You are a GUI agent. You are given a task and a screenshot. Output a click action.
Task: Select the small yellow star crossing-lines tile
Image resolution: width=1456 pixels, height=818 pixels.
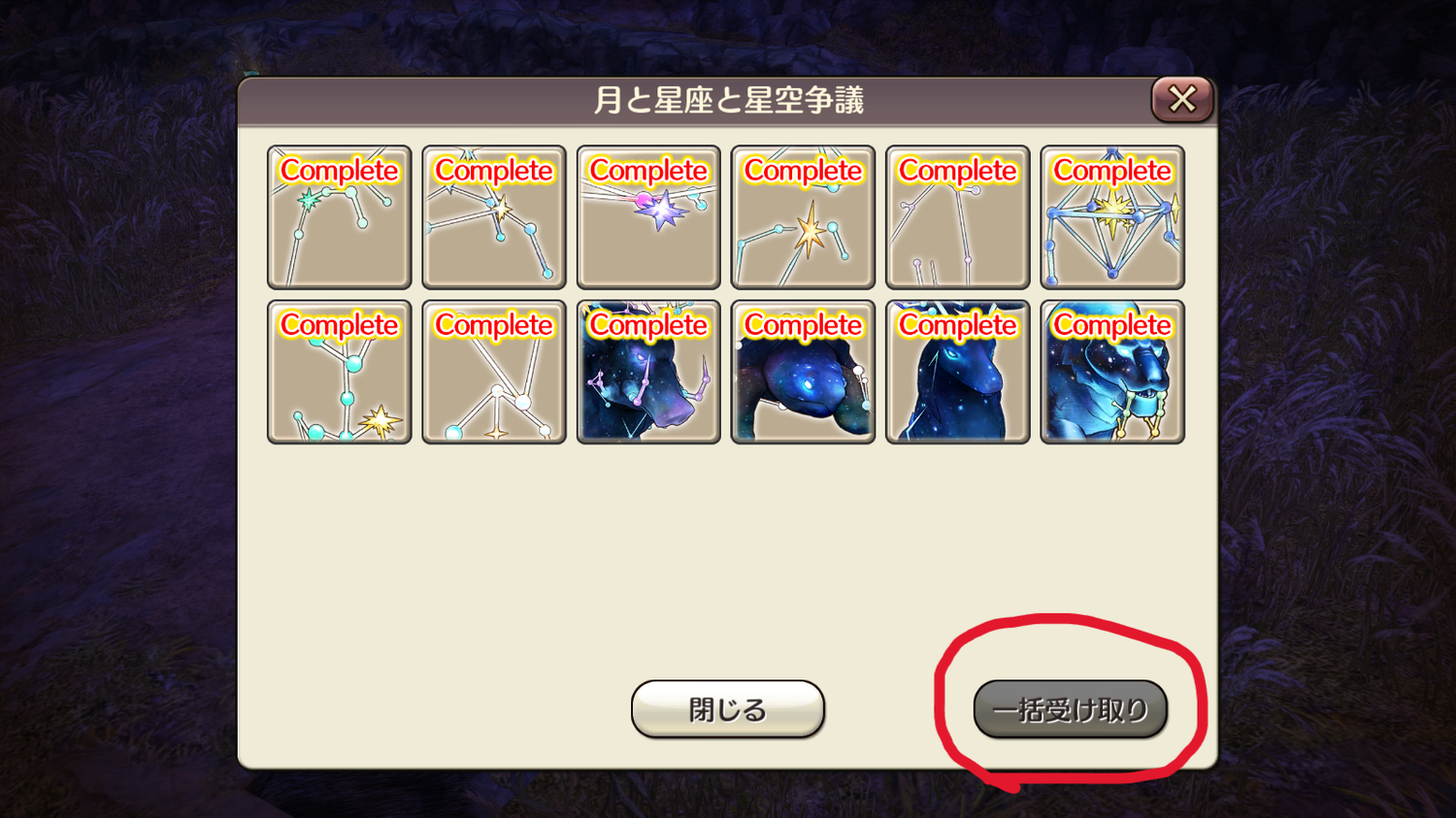[x=494, y=217]
